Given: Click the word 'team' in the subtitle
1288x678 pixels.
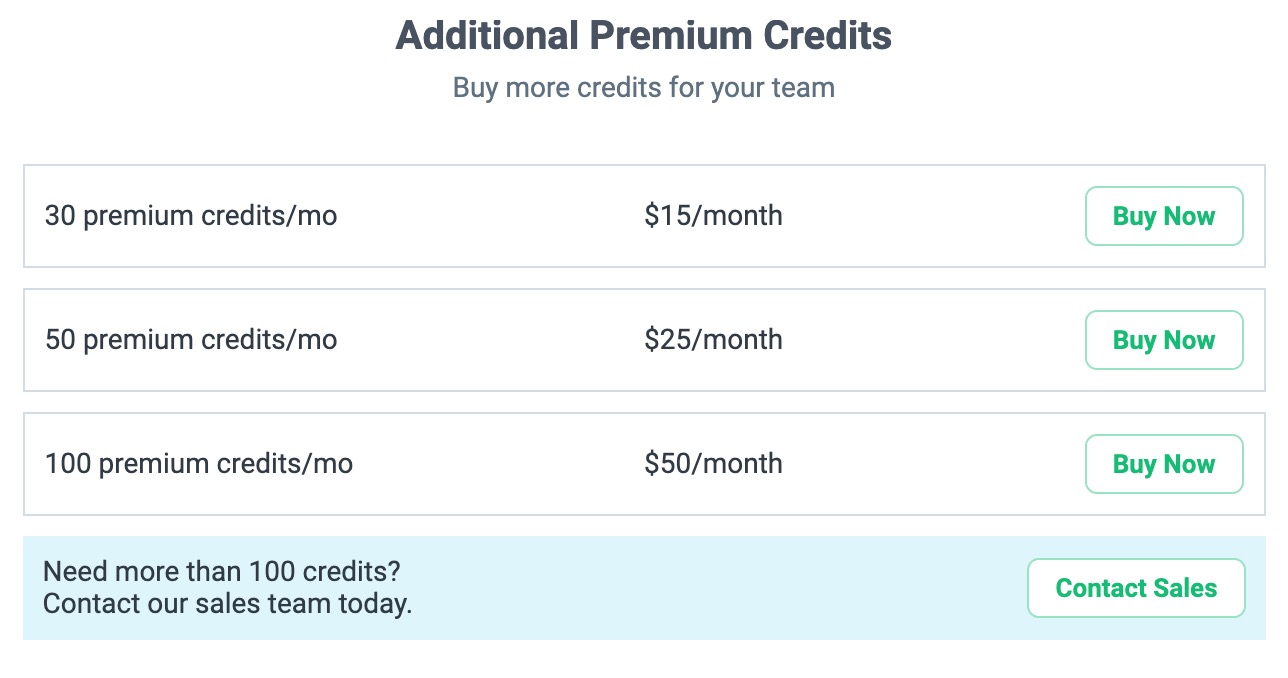Looking at the screenshot, I should point(803,88).
